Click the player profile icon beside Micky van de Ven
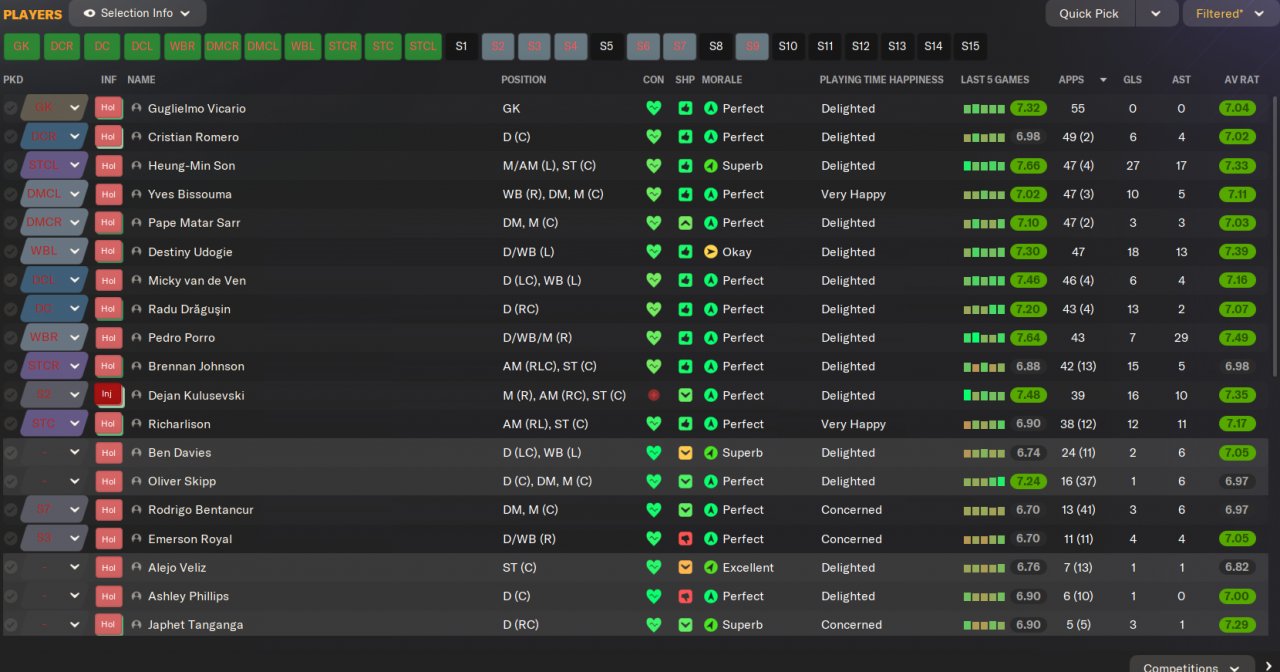This screenshot has height=672, width=1280. [137, 280]
